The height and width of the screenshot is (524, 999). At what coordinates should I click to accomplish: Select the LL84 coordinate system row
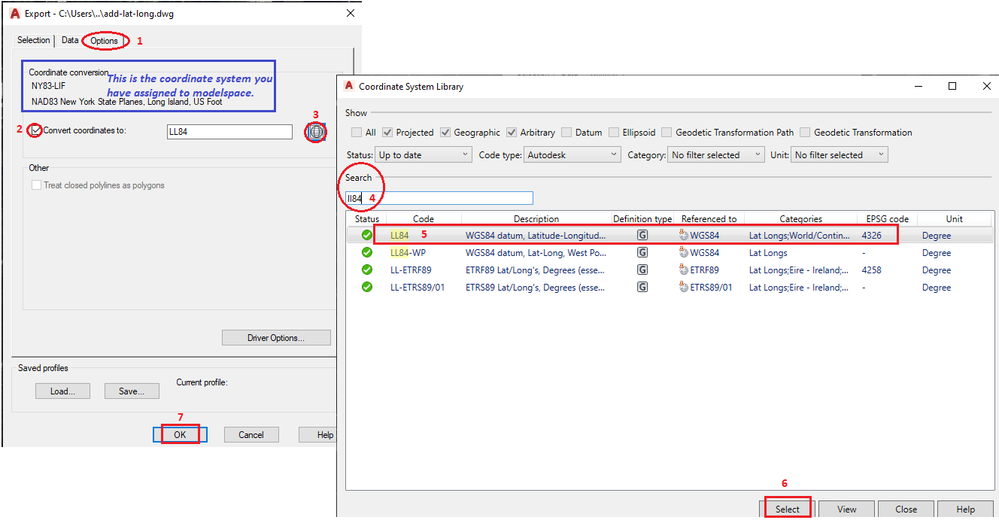pos(669,235)
